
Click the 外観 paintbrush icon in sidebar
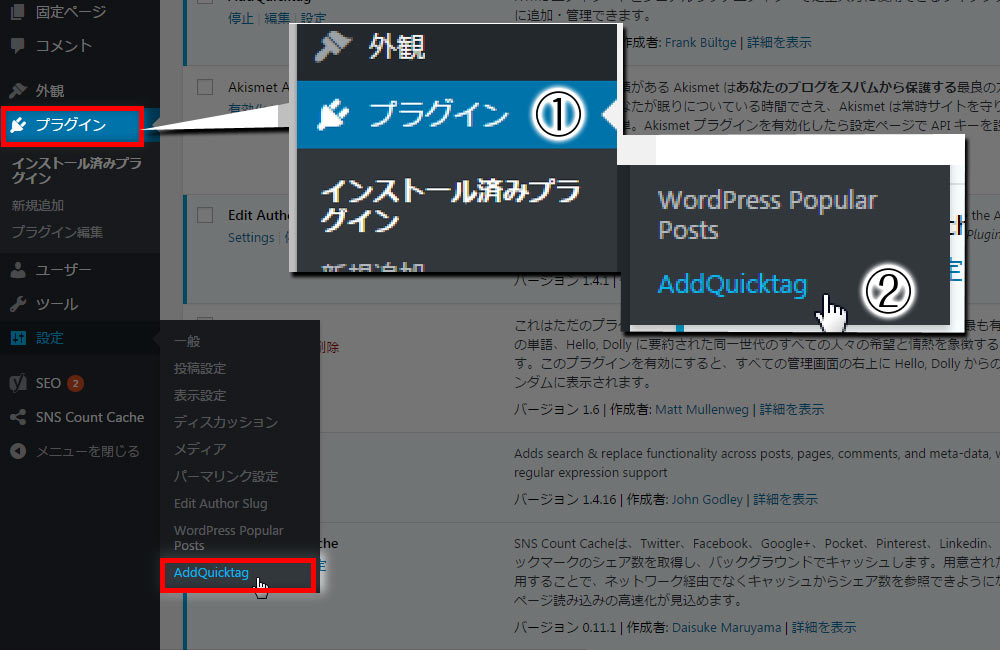click(x=18, y=91)
